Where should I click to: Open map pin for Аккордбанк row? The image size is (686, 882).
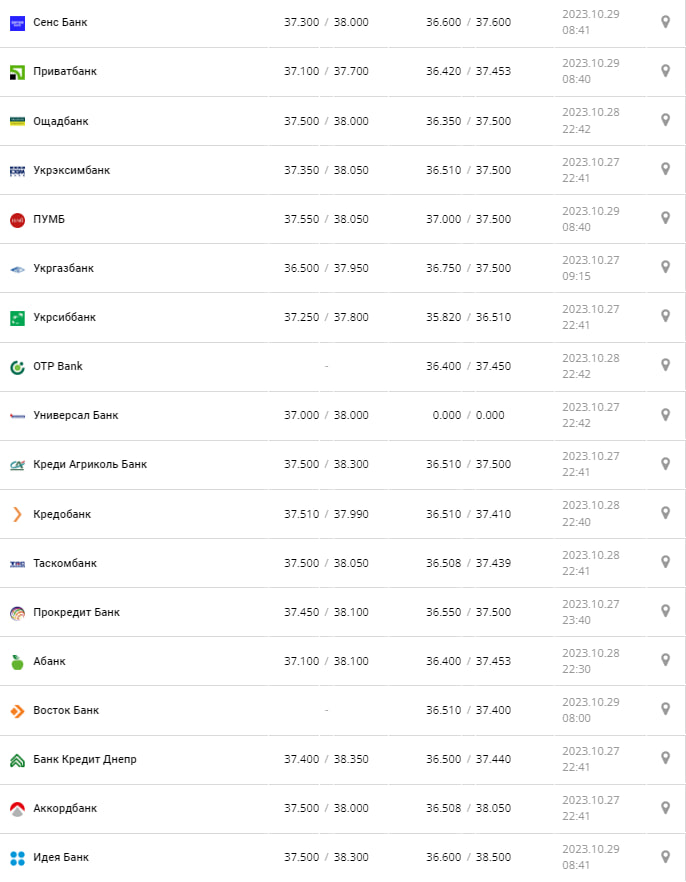pyautogui.click(x=665, y=807)
